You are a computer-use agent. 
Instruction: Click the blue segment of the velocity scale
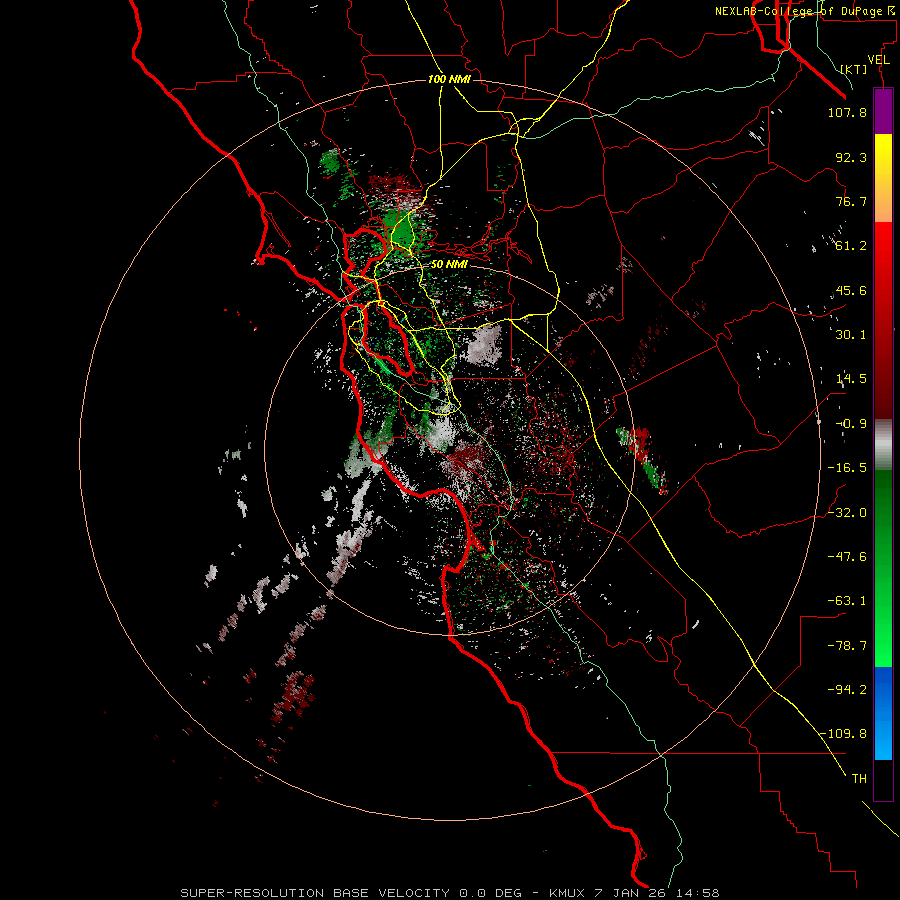point(883,713)
